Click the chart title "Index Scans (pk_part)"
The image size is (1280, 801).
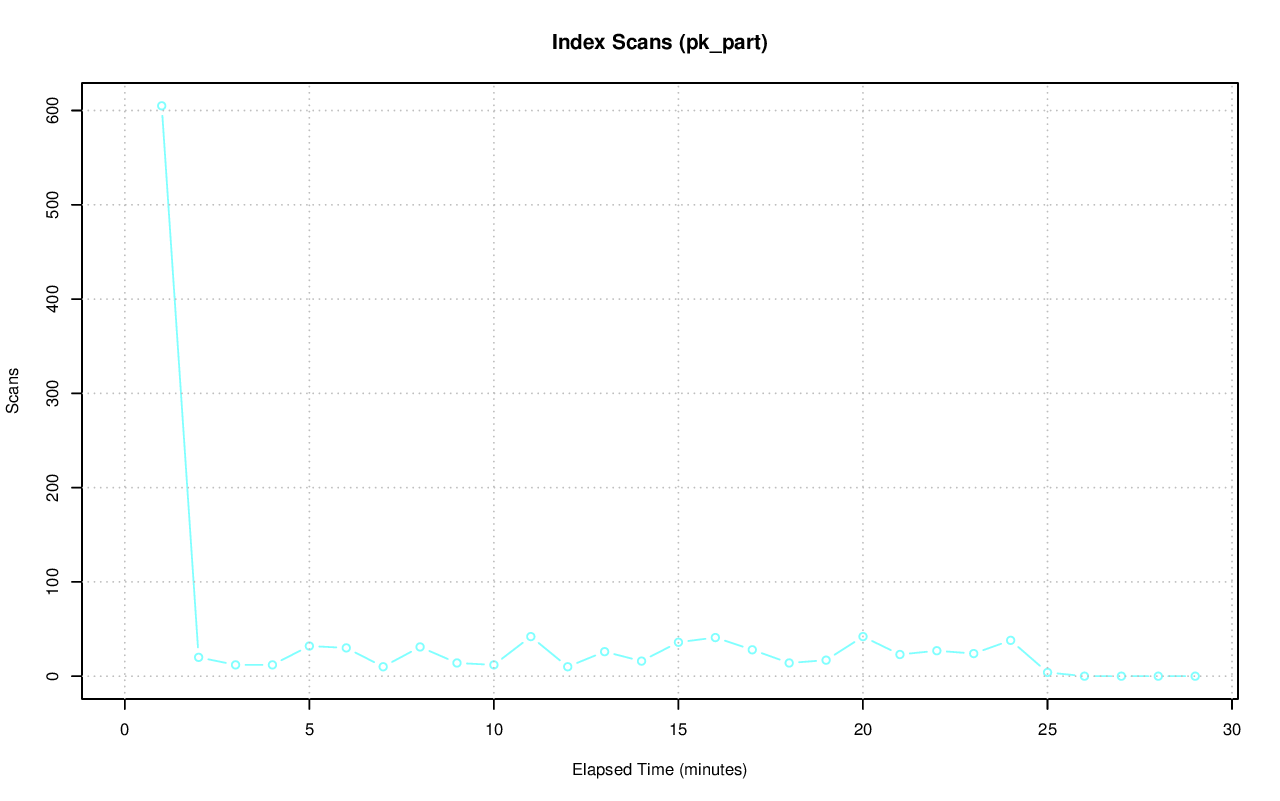pyautogui.click(x=660, y=43)
